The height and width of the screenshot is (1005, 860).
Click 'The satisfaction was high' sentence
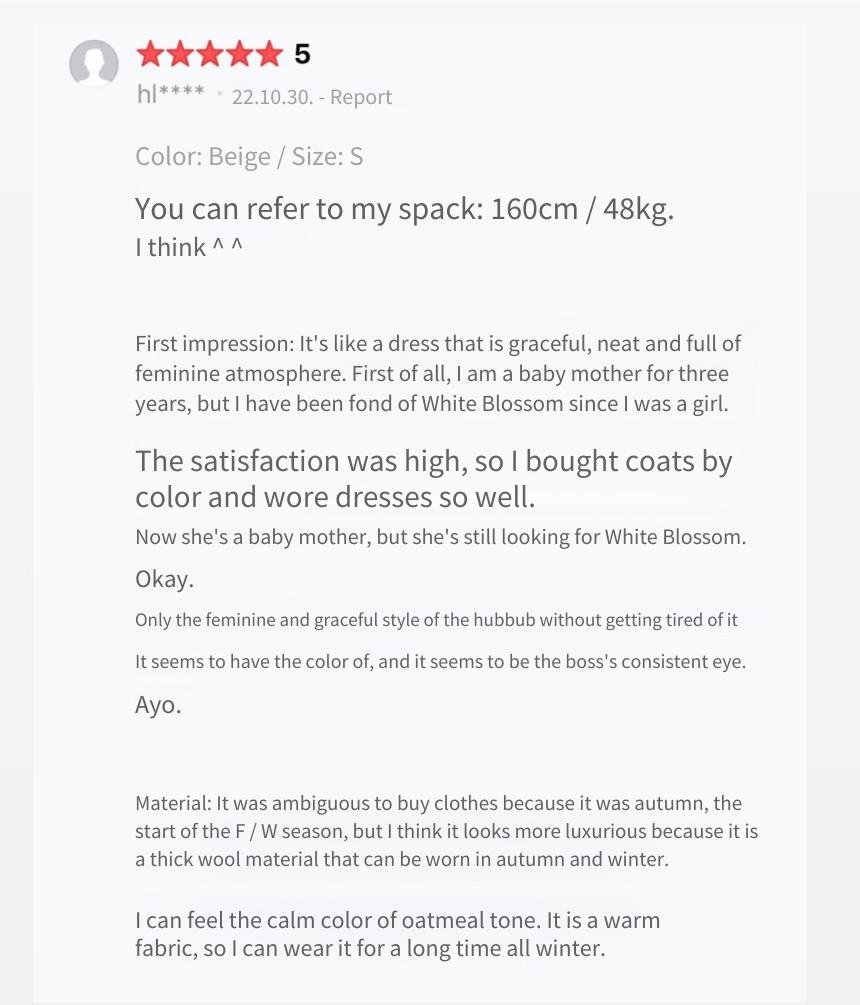click(x=434, y=479)
